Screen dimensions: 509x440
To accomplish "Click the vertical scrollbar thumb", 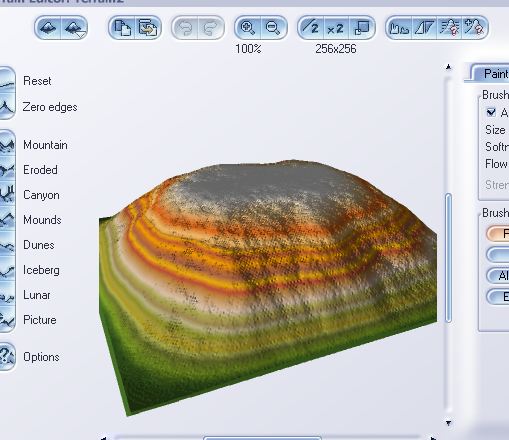I will (448, 258).
